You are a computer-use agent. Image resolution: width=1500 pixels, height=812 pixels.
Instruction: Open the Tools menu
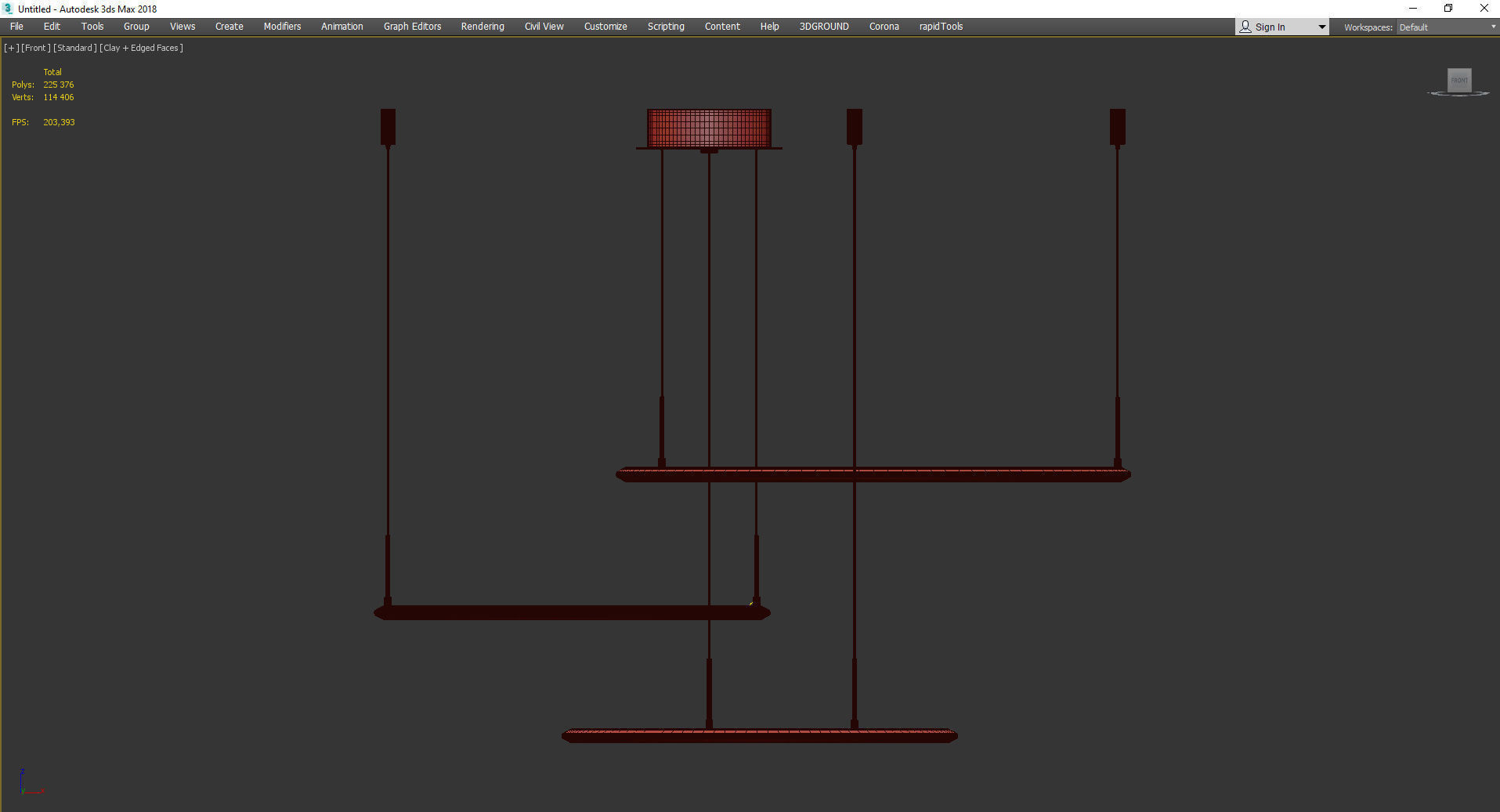[x=92, y=27]
